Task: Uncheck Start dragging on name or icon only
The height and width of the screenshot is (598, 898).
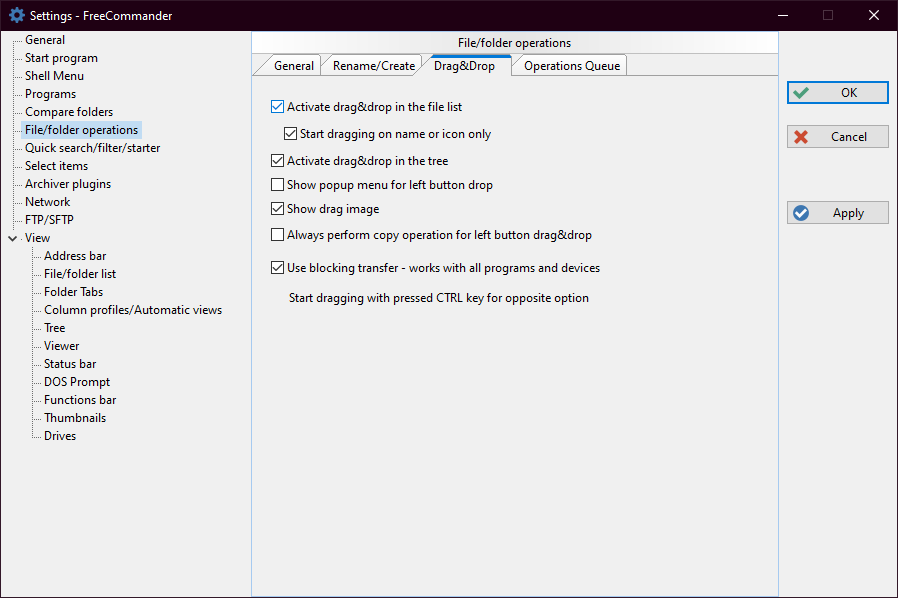Action: (291, 134)
